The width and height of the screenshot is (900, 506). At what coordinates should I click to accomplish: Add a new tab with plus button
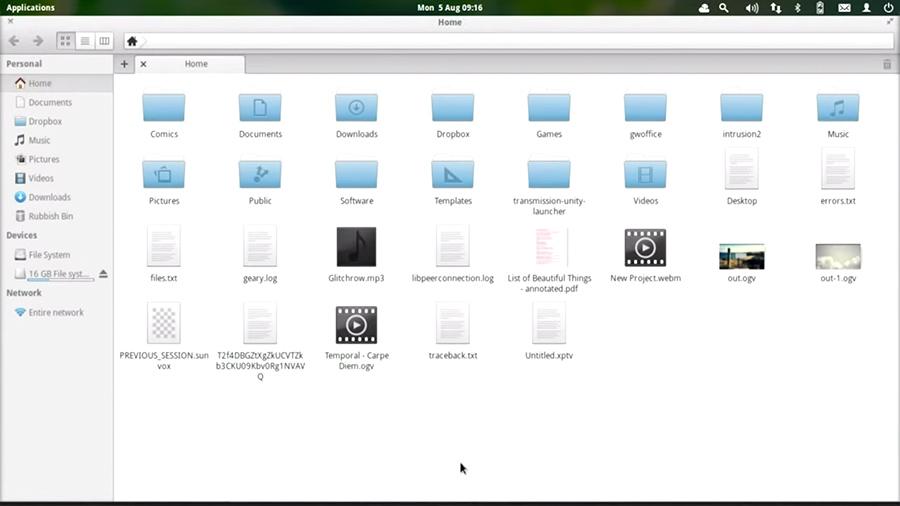tap(125, 64)
